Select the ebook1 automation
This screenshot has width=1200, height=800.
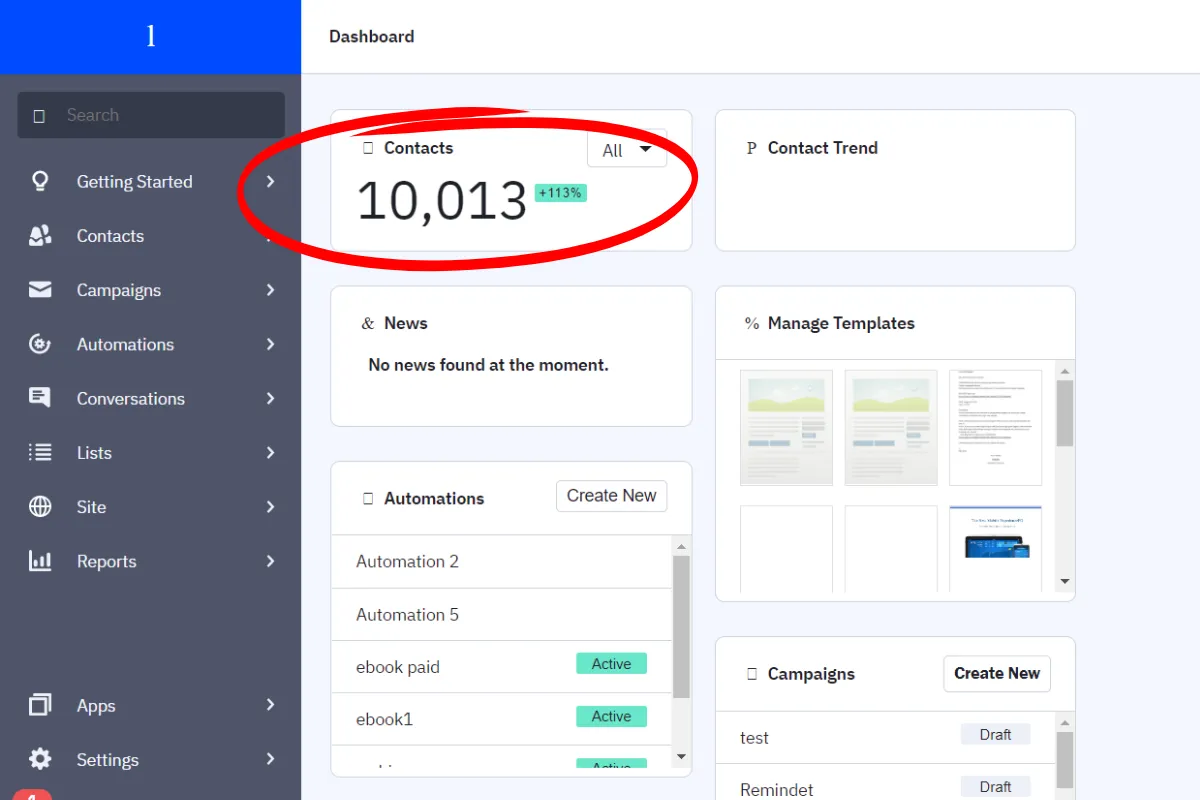[501, 719]
